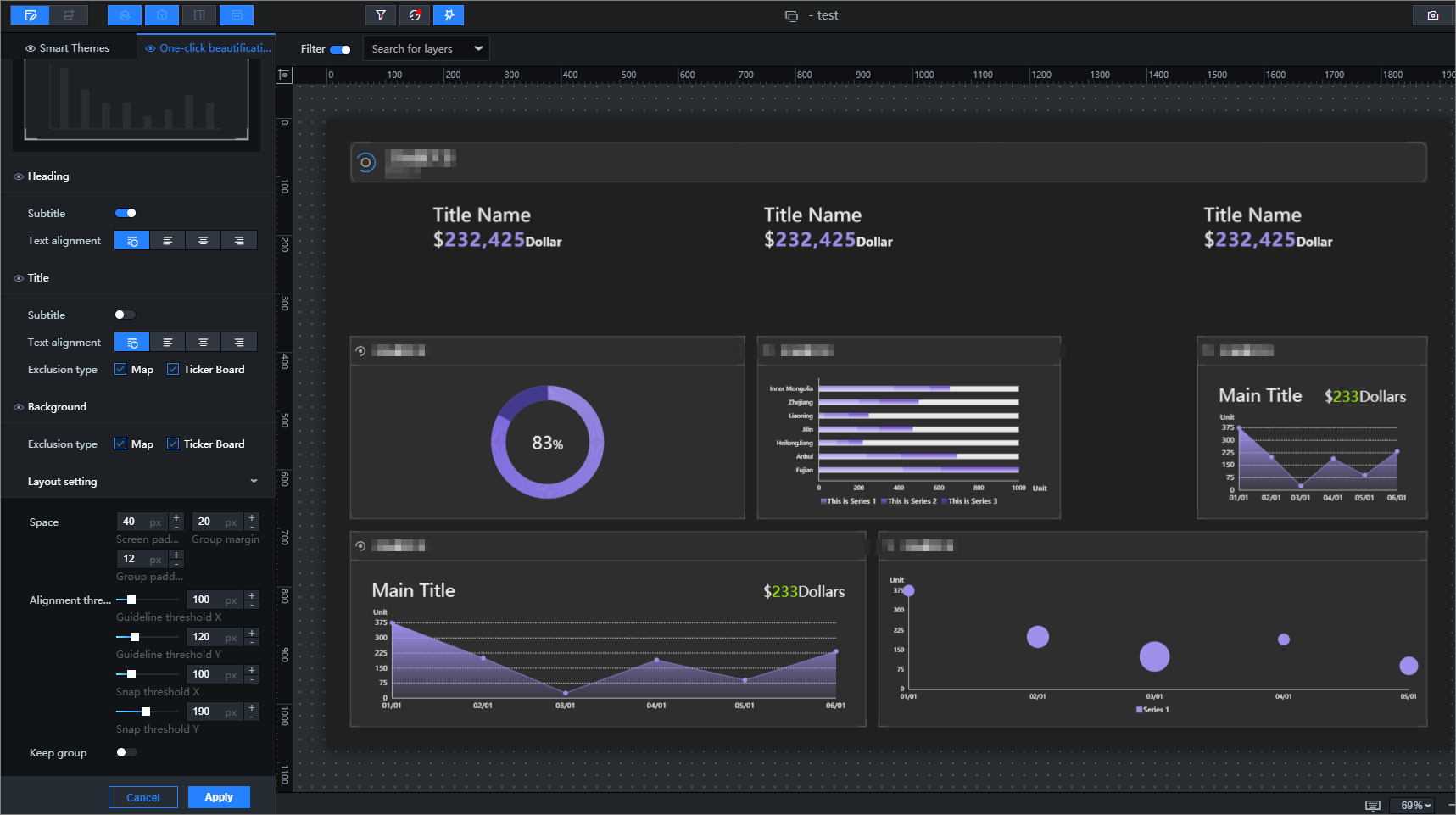Viewport: 1456px width, 815px height.
Task: Toggle the layers panel icon
Action: point(125,15)
